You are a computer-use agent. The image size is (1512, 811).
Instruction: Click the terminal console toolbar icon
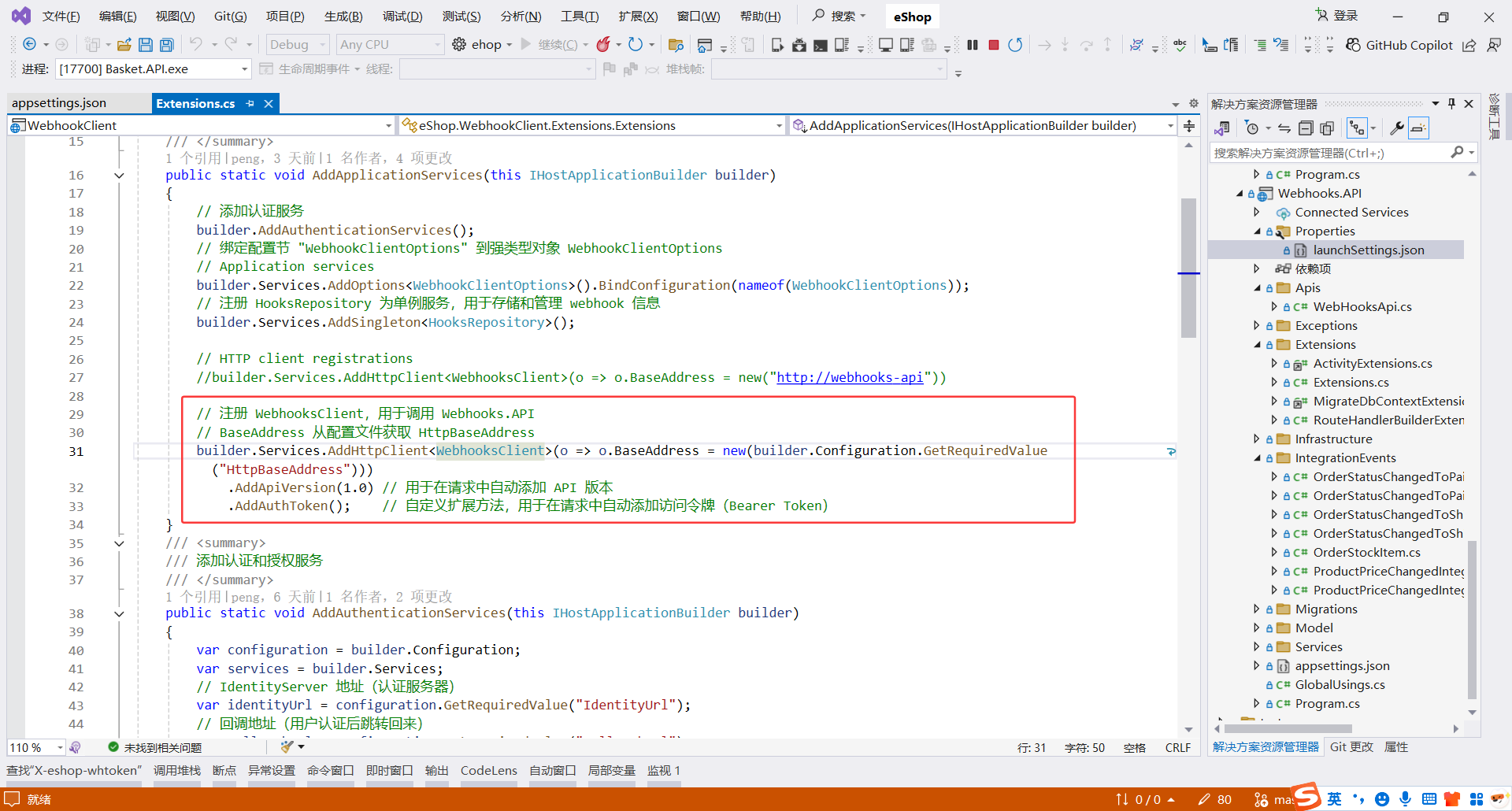point(821,45)
